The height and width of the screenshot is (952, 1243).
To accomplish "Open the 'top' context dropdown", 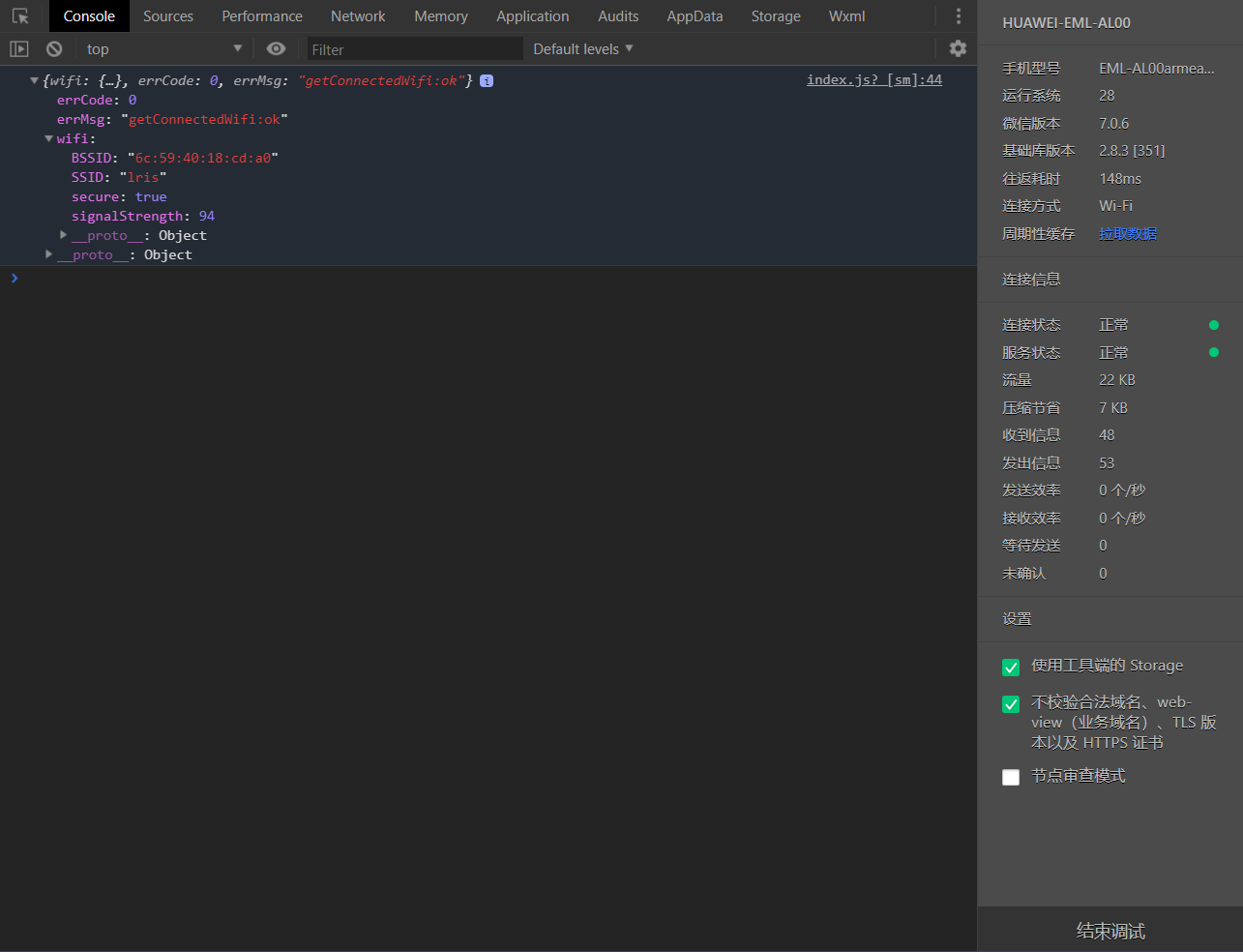I will coord(163,48).
